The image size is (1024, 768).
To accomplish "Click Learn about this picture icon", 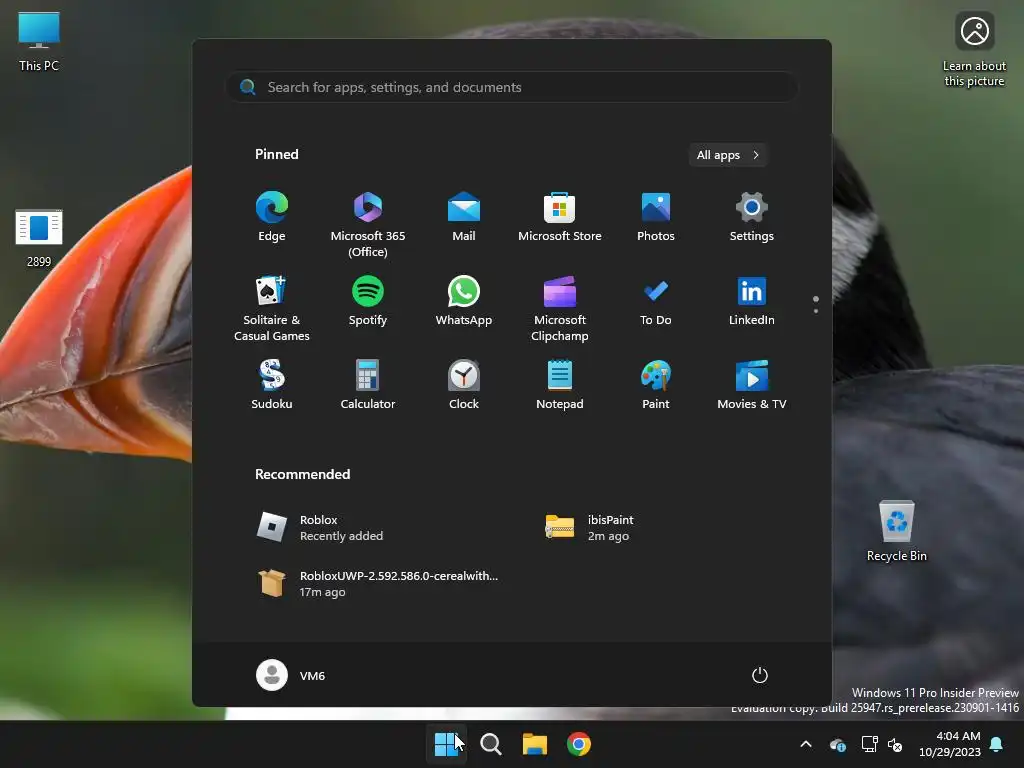I will point(974,50).
